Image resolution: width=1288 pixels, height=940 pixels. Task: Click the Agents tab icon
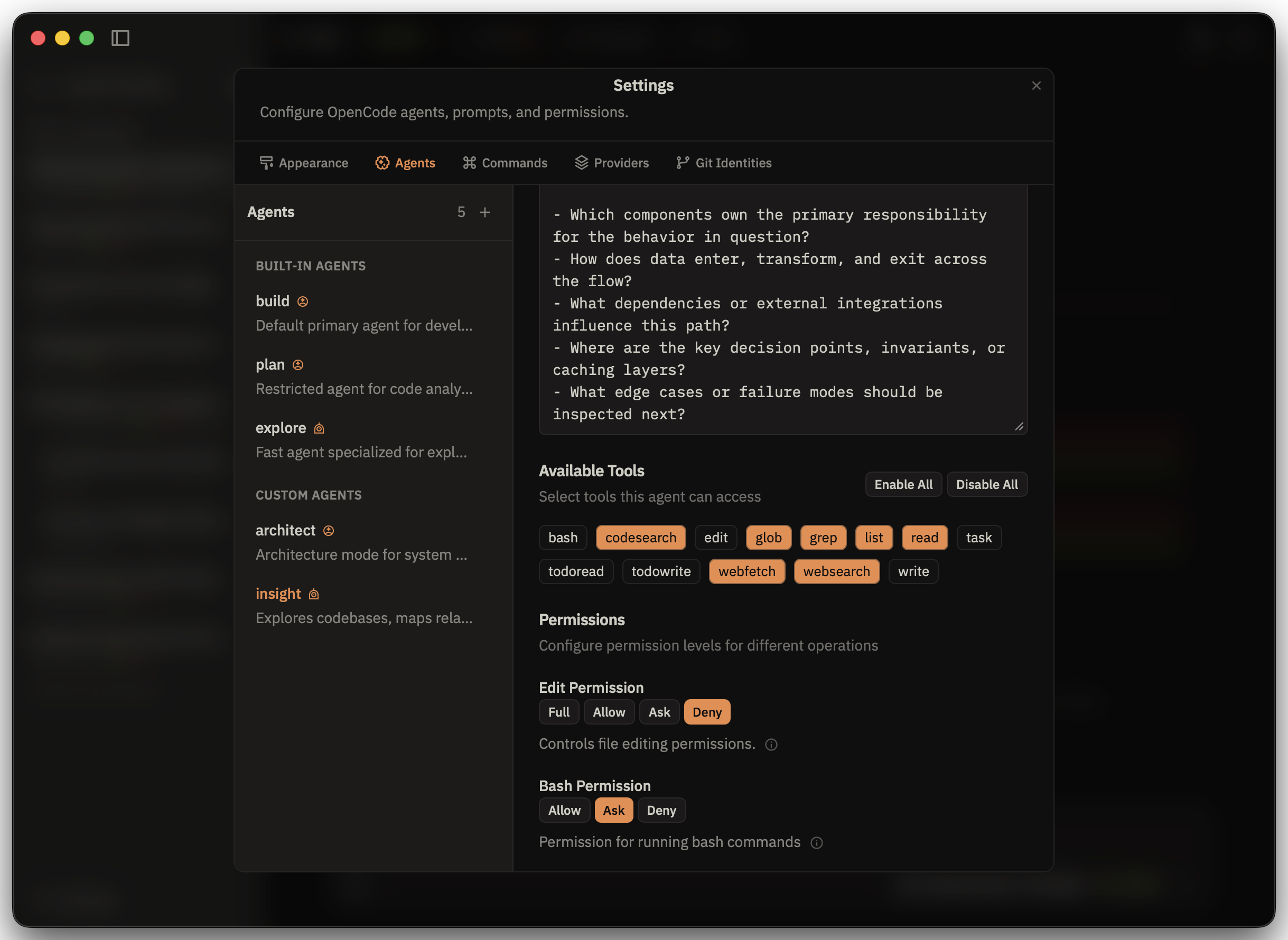pos(382,163)
